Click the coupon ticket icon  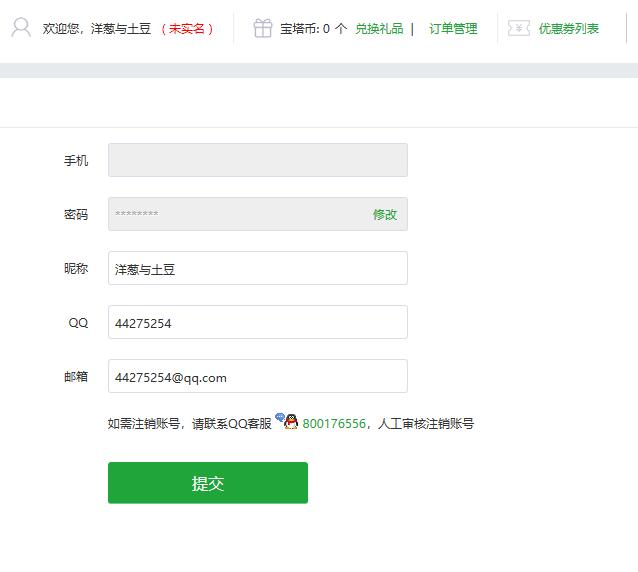point(519,28)
